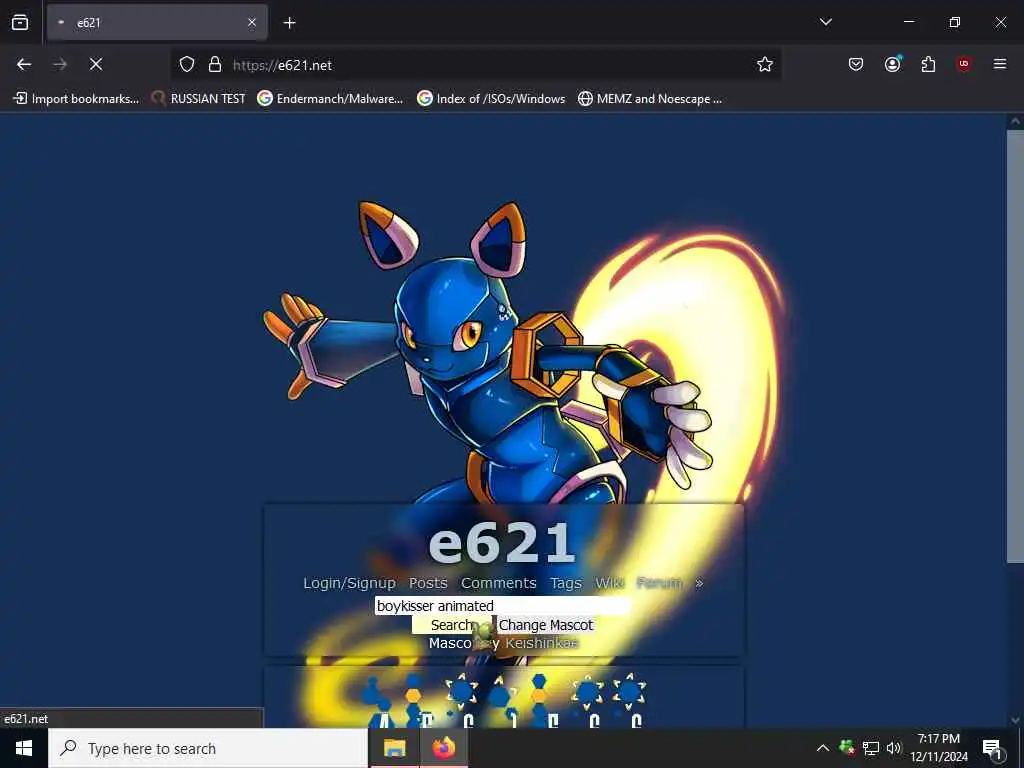View site security padlock info
Viewport: 1024px width, 768px height.
click(215, 65)
